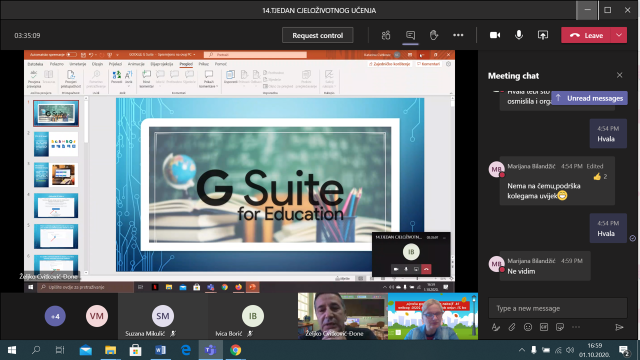Screen dimensions: 640x360
Task: Open the +4 more participants bubble
Action: click(x=55, y=316)
